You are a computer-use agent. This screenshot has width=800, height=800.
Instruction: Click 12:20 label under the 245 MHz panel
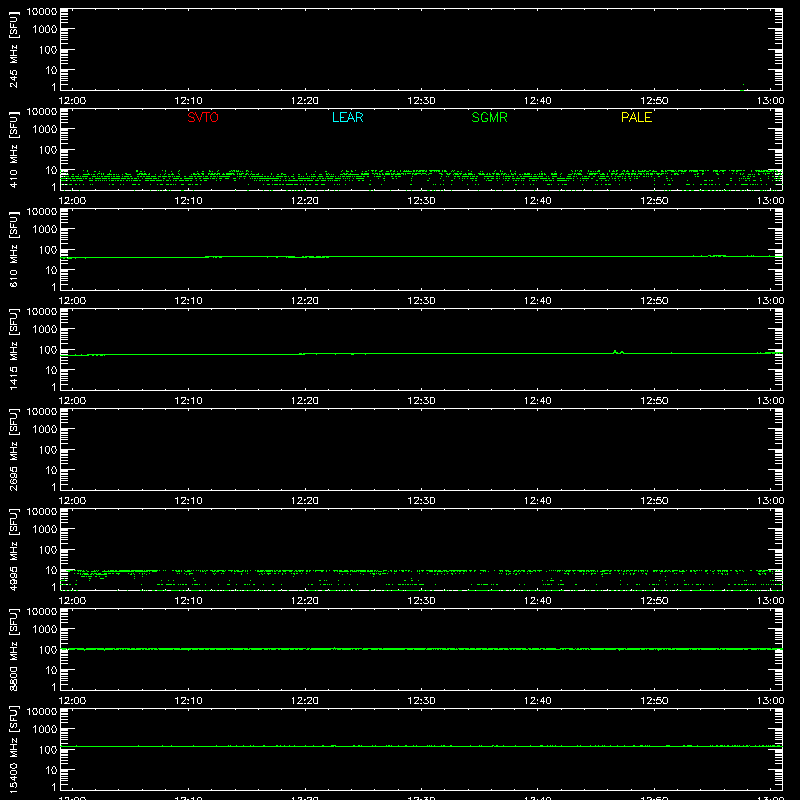[x=305, y=101]
